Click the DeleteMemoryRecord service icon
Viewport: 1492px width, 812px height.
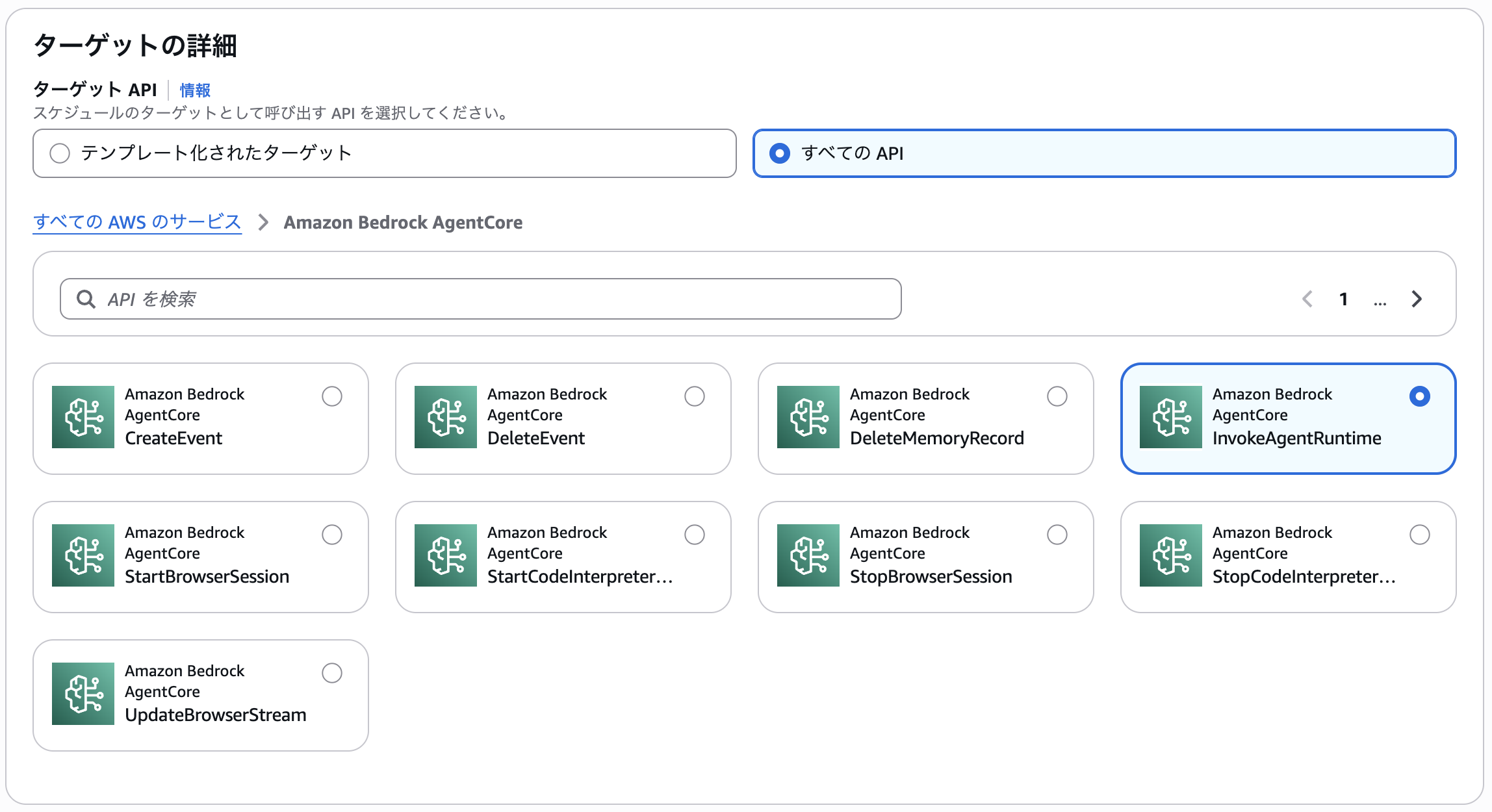[808, 417]
